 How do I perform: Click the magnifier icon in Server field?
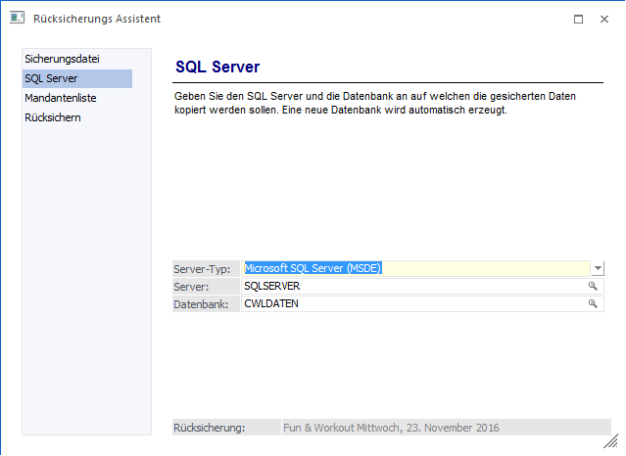click(593, 286)
